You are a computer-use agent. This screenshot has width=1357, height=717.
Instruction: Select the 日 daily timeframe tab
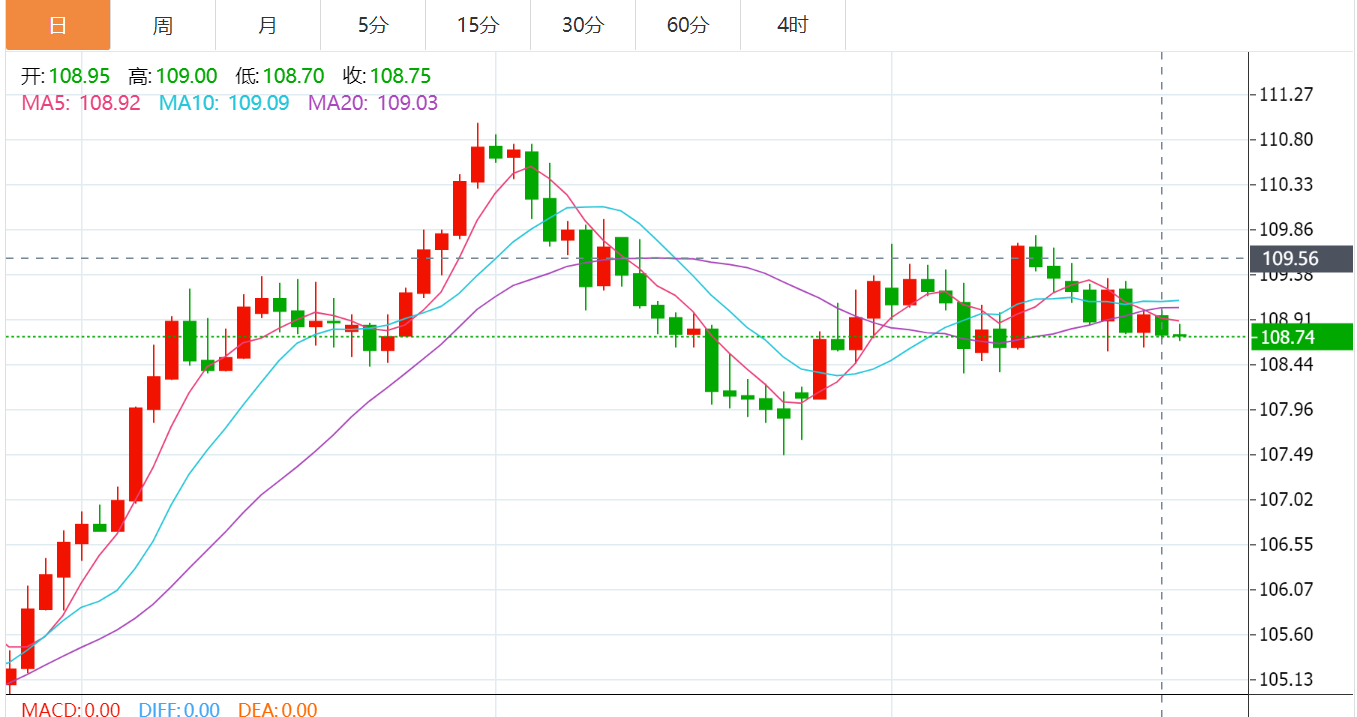58,25
